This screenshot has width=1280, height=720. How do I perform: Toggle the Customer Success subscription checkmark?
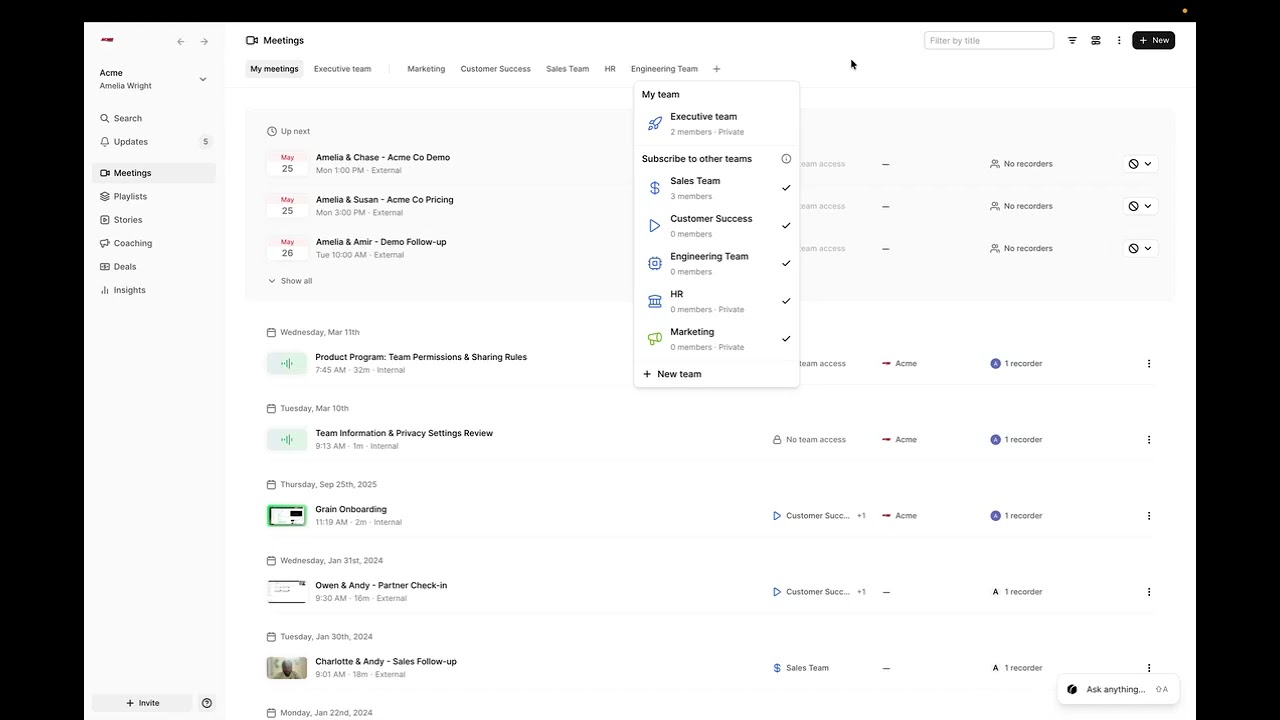(x=786, y=226)
